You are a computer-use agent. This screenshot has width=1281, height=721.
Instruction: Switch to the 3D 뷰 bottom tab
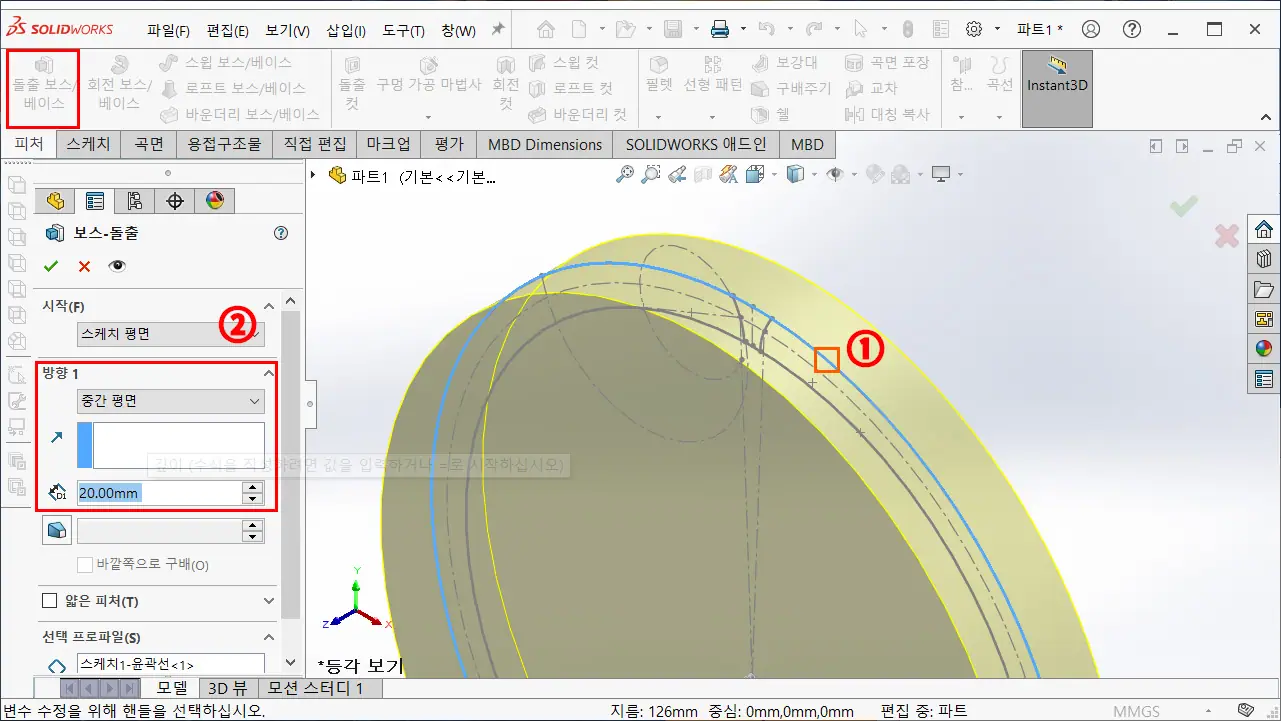227,688
